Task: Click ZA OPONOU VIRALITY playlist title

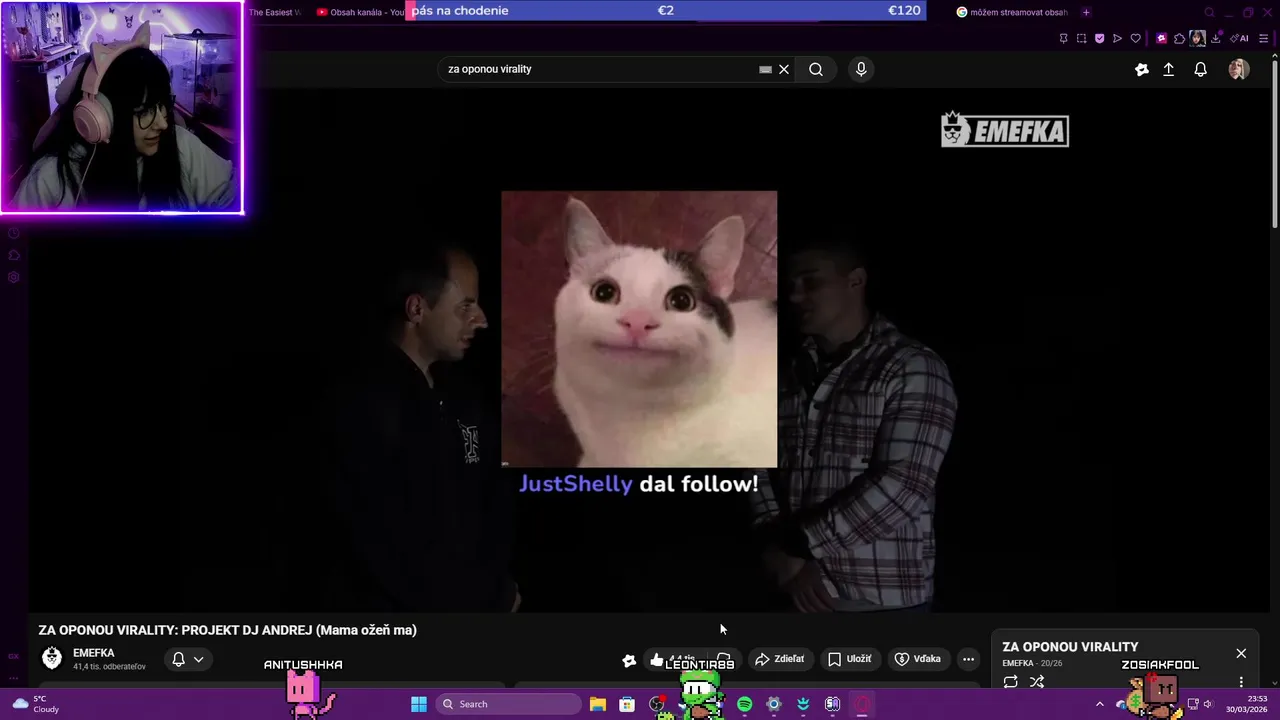Action: point(1070,647)
